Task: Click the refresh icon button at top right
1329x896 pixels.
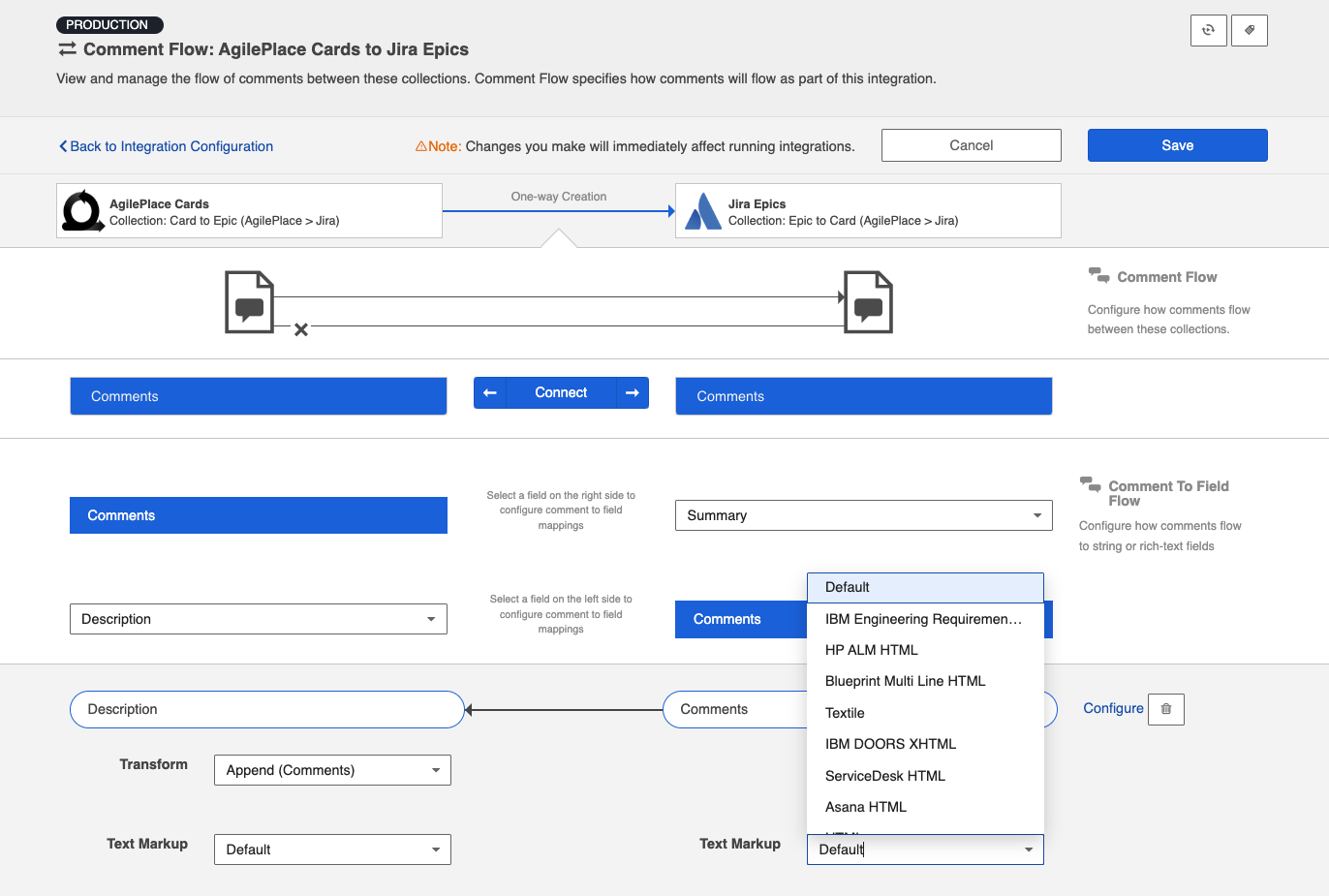Action: (1209, 30)
